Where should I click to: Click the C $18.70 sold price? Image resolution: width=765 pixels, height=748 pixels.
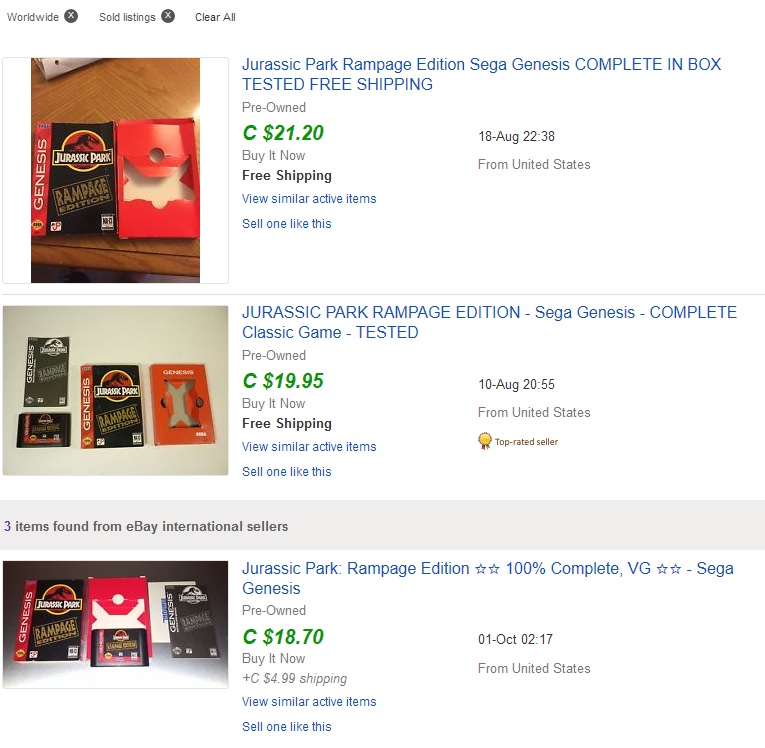pos(283,636)
